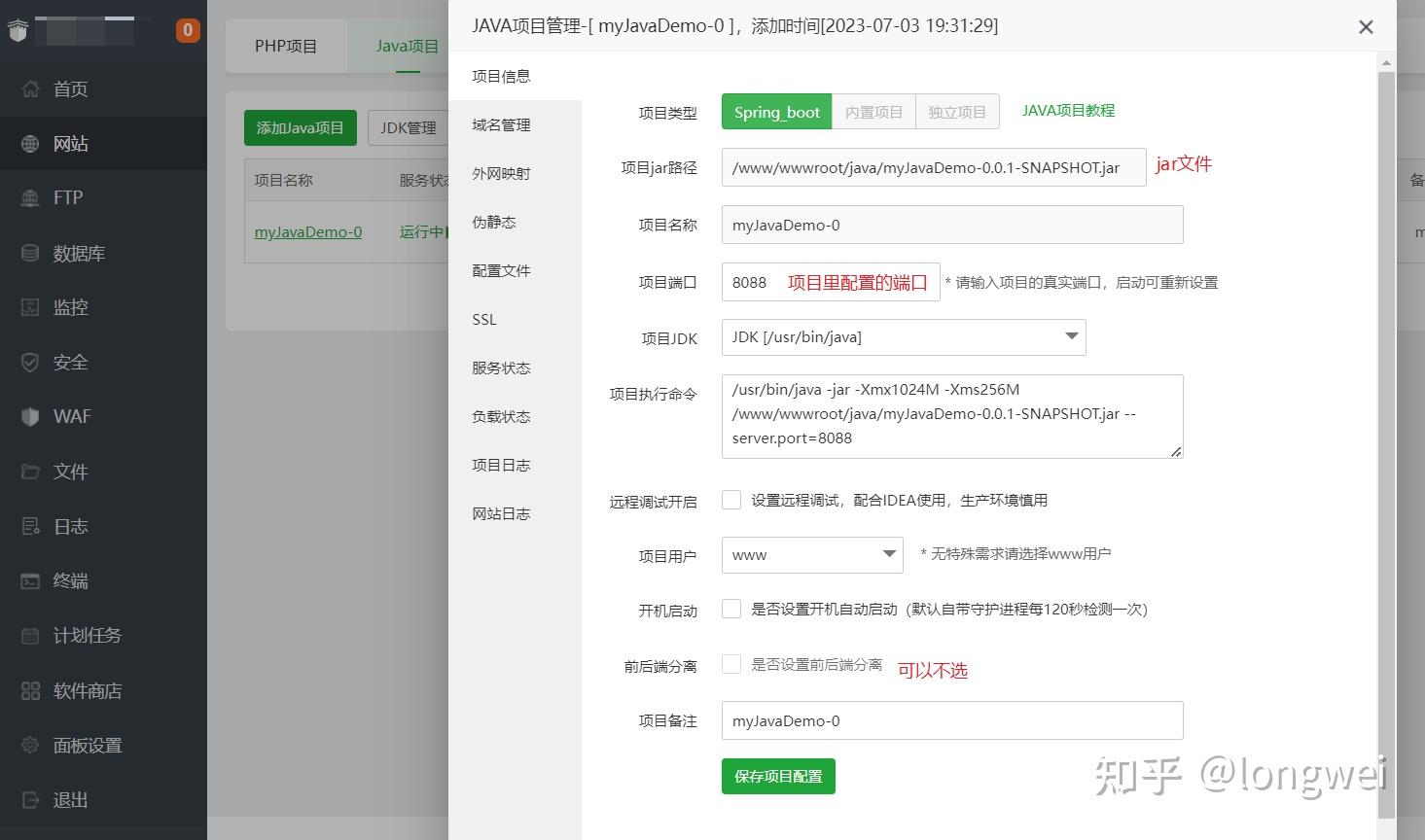
Task: Open the 文件 file manager
Action: point(69,471)
